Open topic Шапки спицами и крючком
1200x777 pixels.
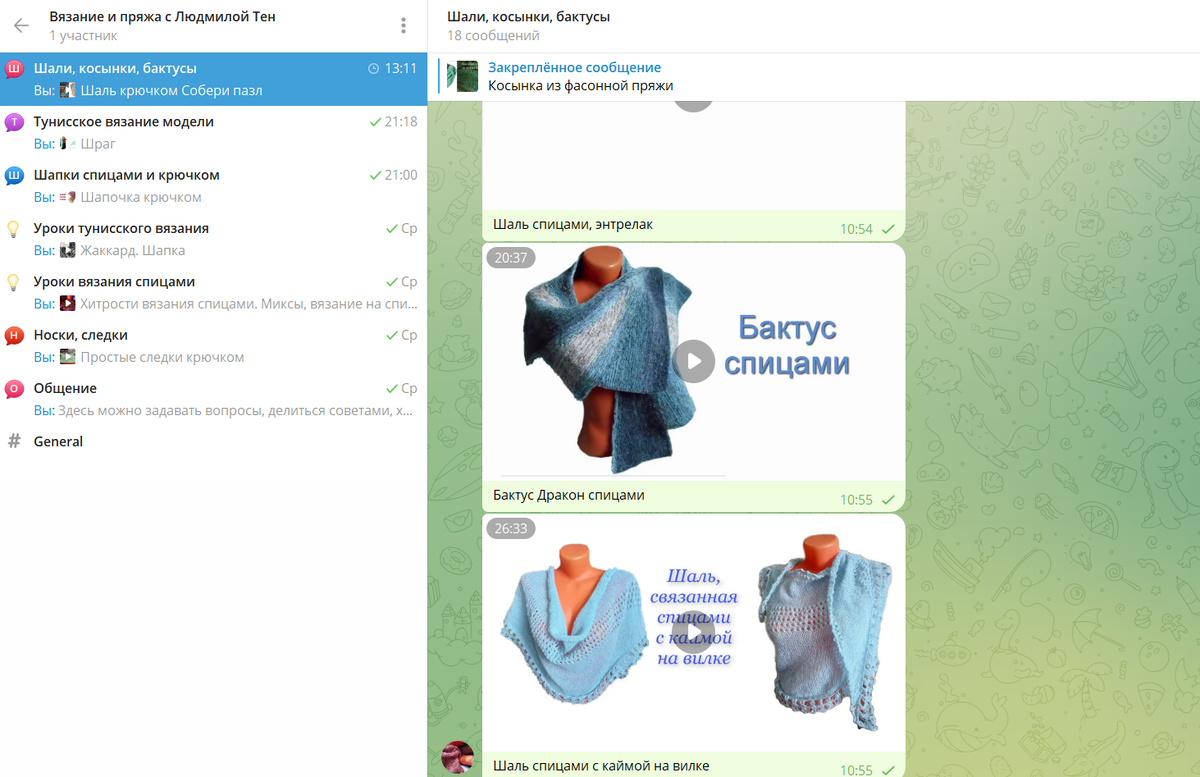[213, 185]
